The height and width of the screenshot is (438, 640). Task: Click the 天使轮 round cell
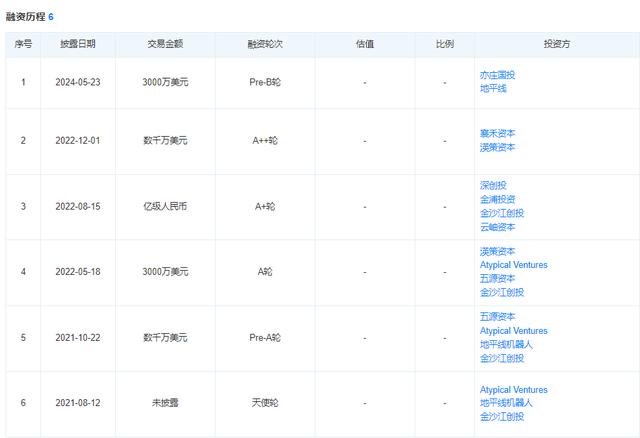pos(265,403)
